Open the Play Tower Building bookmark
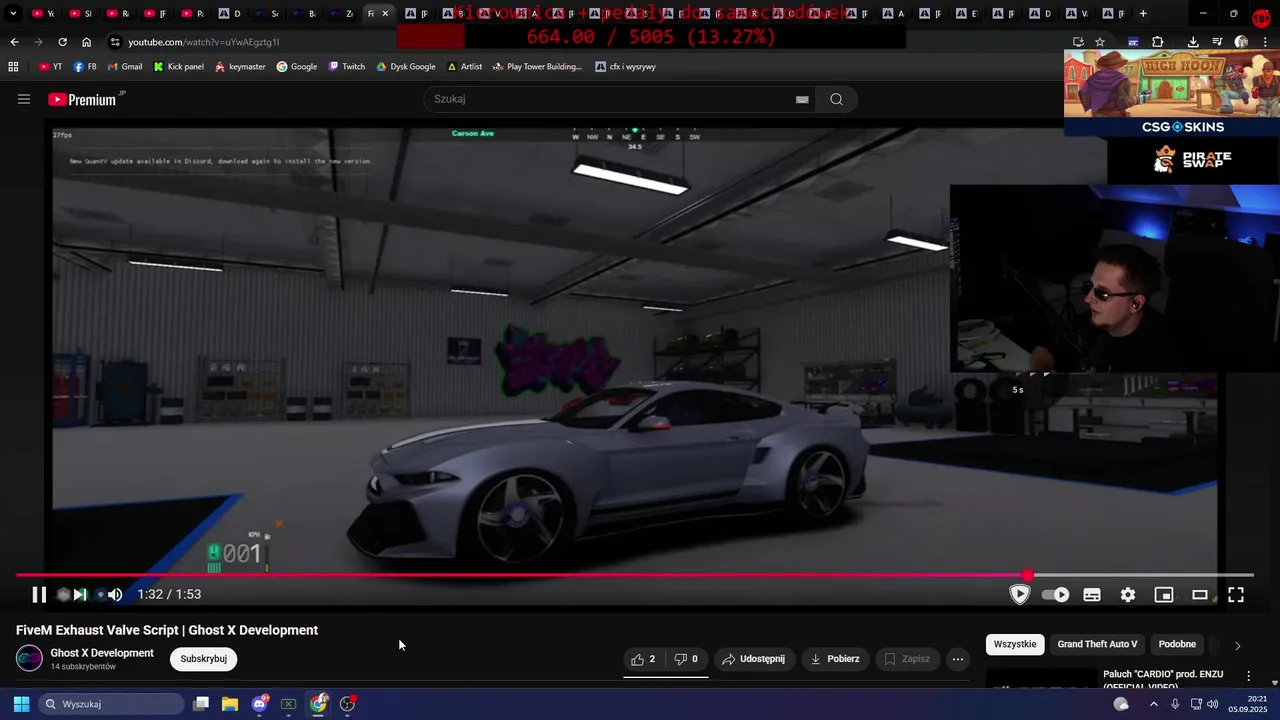Image resolution: width=1280 pixels, height=720 pixels. (x=536, y=67)
